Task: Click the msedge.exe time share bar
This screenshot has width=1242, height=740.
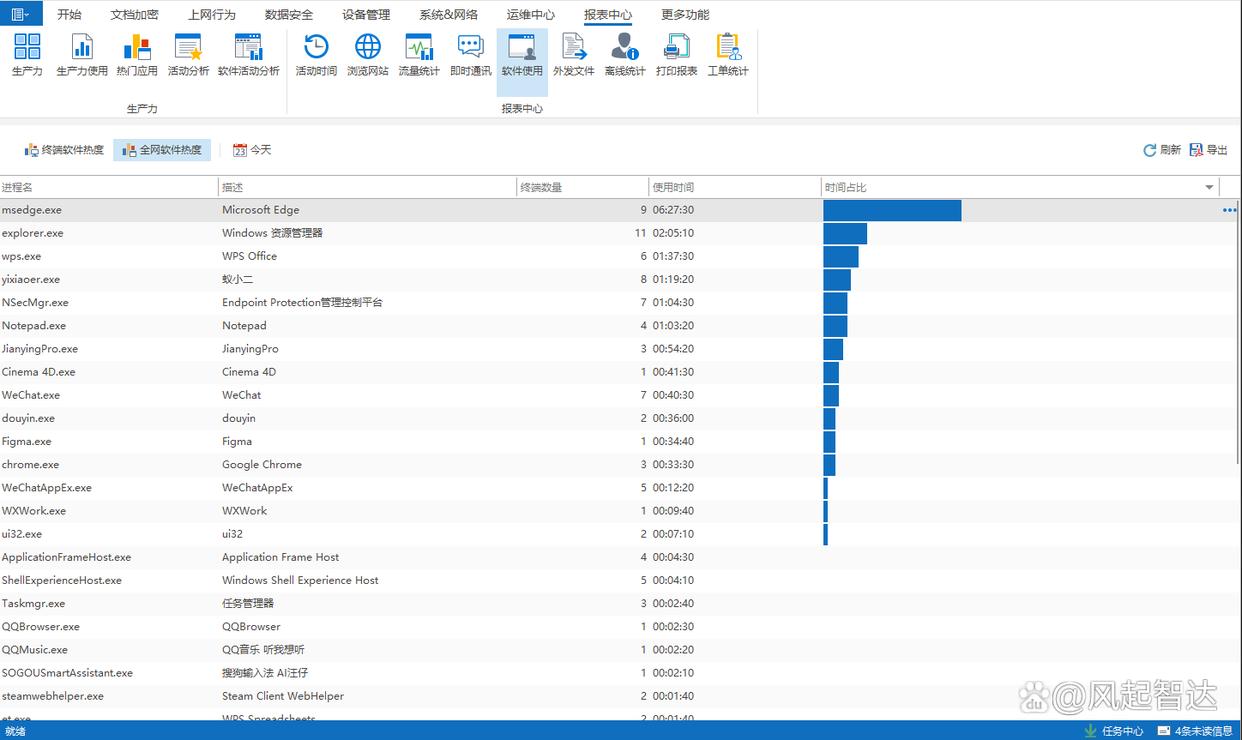Action: (x=892, y=210)
